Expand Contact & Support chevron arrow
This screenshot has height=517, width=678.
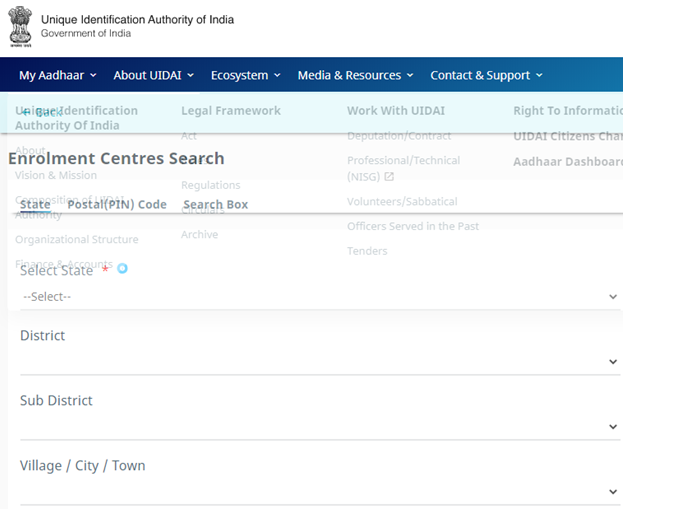tap(539, 75)
